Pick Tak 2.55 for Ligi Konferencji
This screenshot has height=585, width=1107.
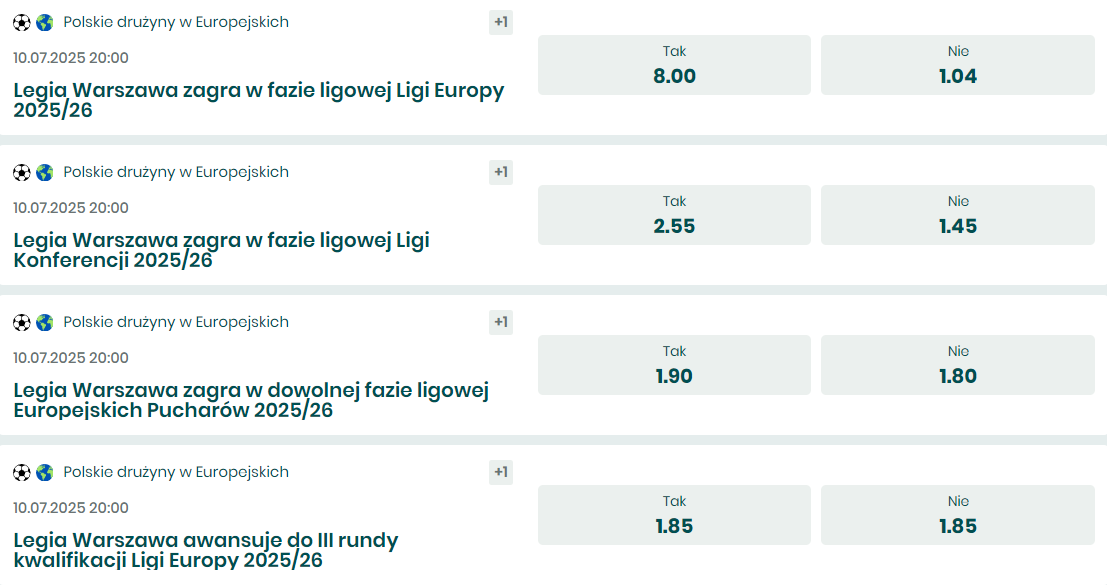[x=674, y=215]
